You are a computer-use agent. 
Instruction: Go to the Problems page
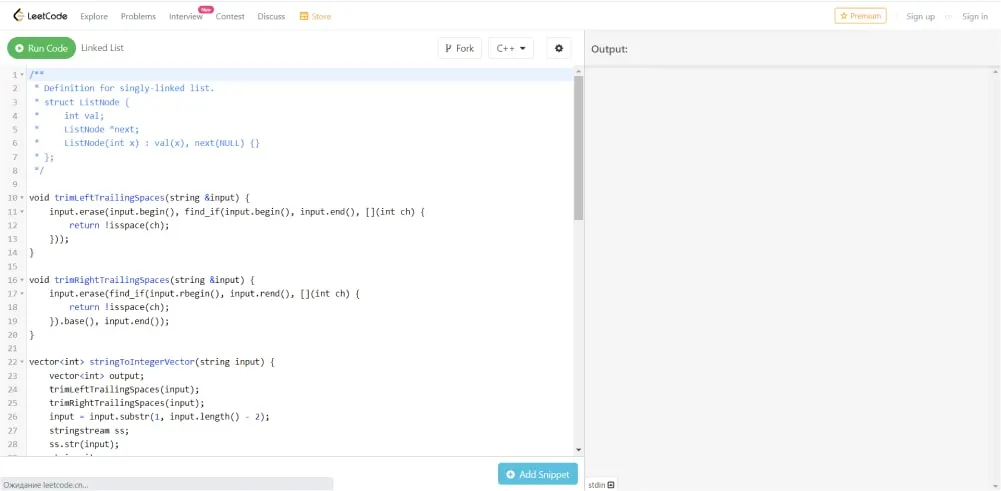click(x=138, y=17)
